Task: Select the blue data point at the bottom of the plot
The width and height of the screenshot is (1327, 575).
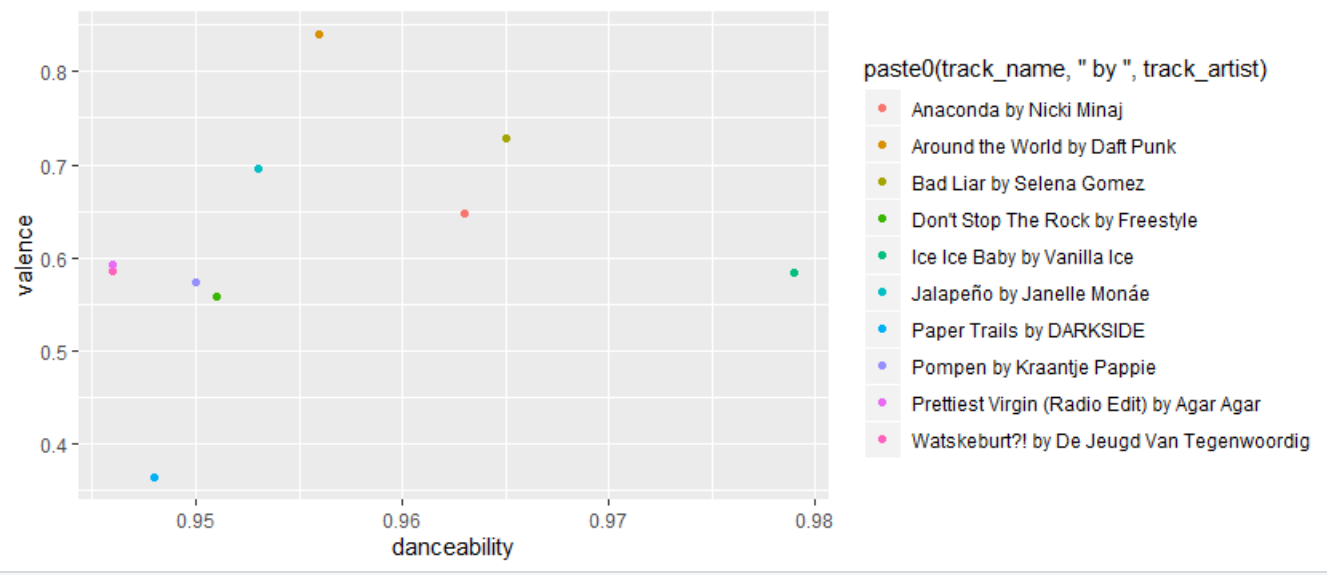Action: tap(154, 477)
